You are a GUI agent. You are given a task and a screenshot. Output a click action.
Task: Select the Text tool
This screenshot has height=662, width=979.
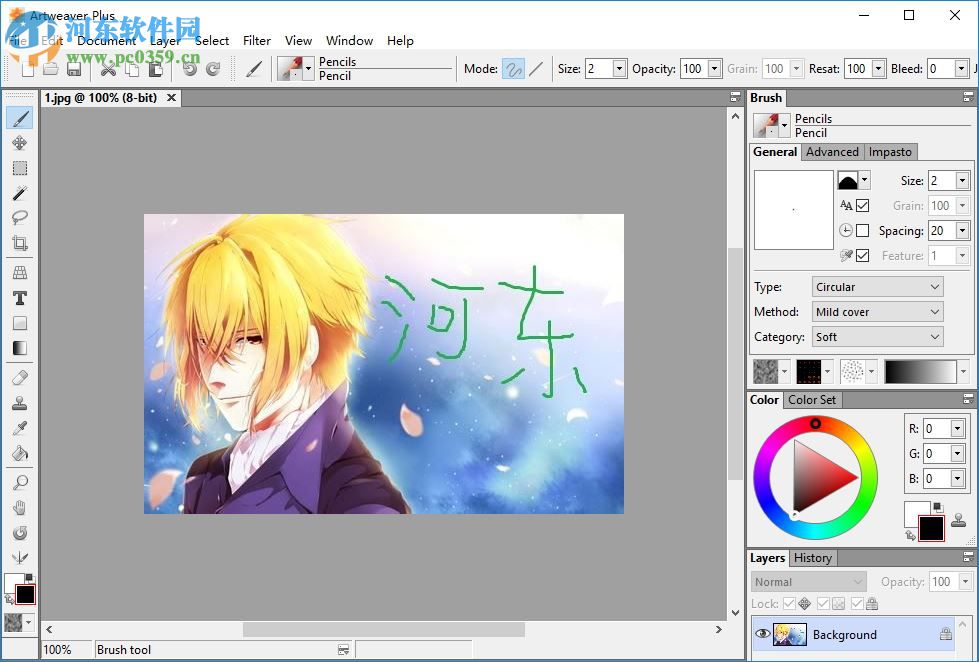tap(20, 296)
